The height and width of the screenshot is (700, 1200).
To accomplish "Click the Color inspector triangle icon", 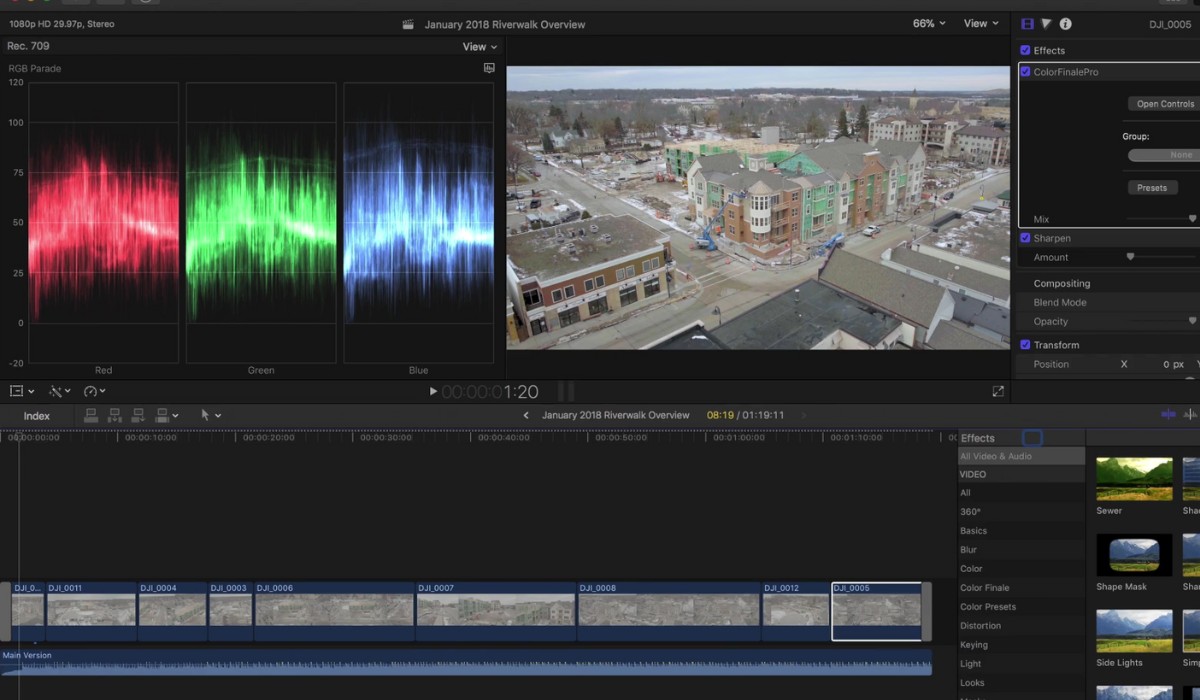I will tap(1046, 24).
